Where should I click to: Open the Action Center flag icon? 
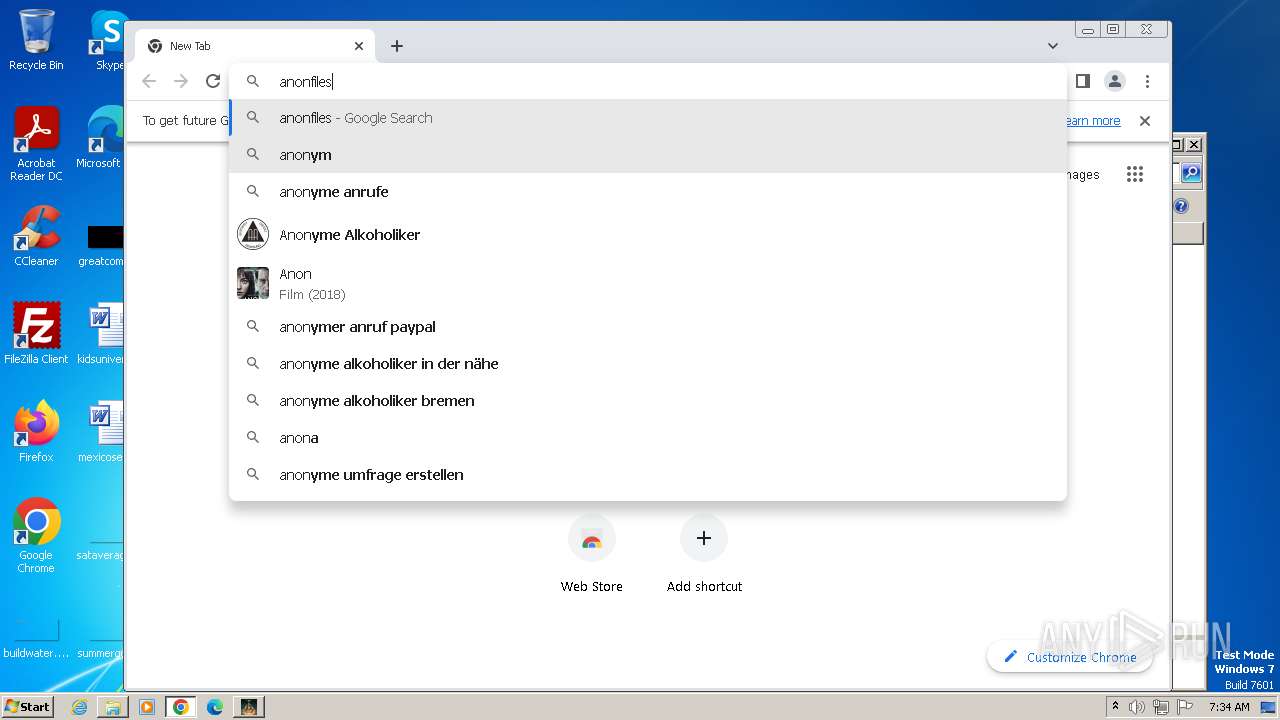[x=1185, y=707]
